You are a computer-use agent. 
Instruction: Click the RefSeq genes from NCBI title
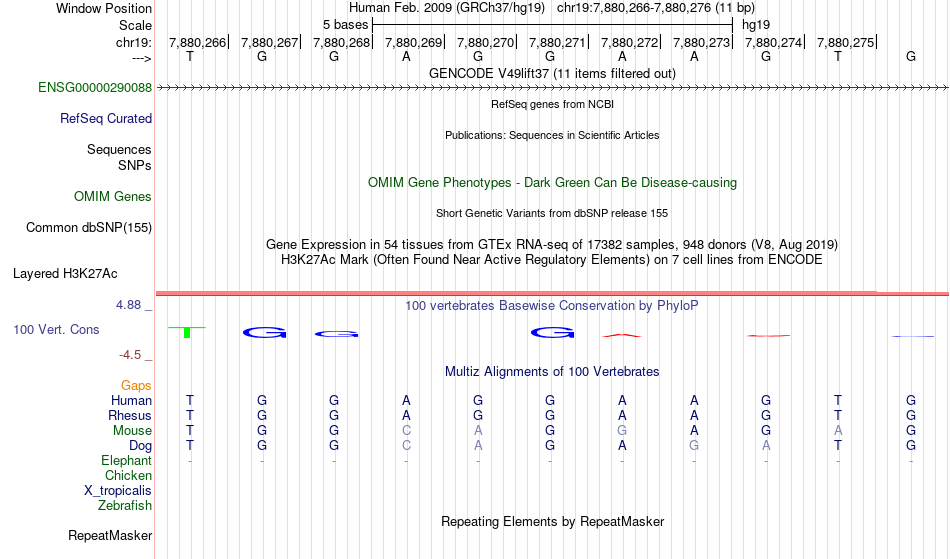point(553,104)
